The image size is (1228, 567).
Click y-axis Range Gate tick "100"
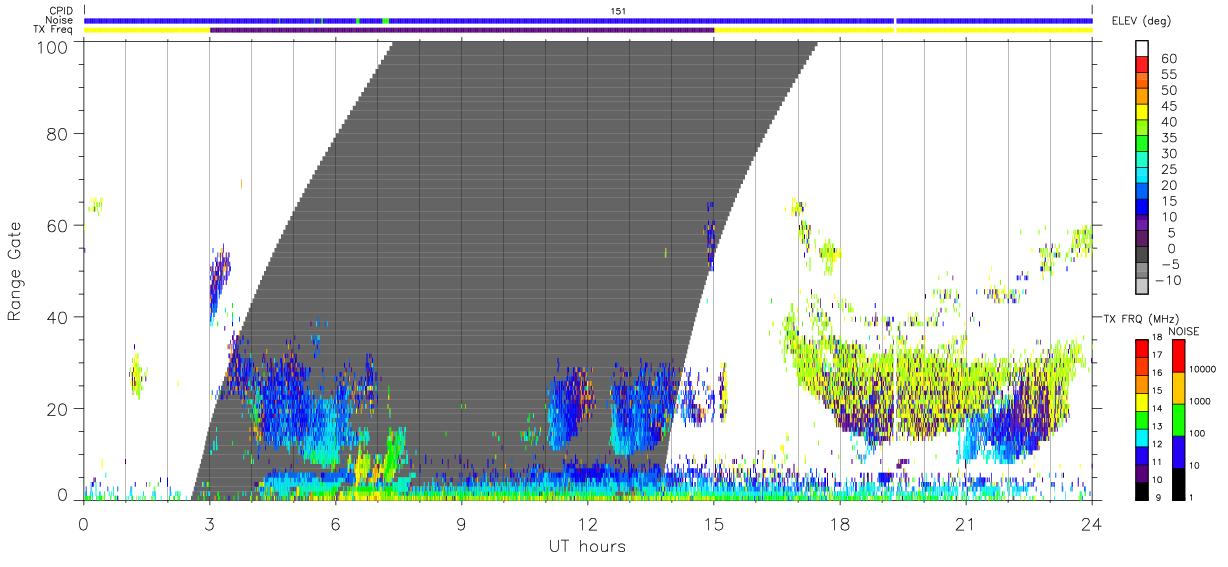coord(55,46)
